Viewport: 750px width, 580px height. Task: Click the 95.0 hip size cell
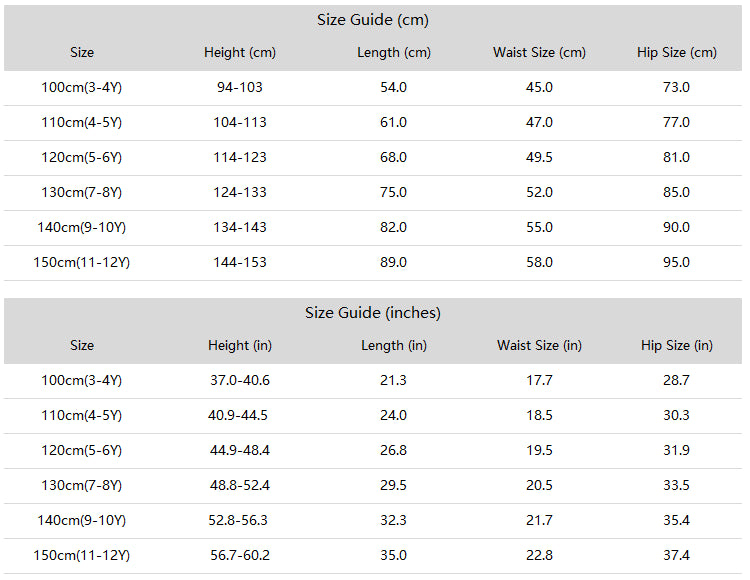tap(676, 263)
